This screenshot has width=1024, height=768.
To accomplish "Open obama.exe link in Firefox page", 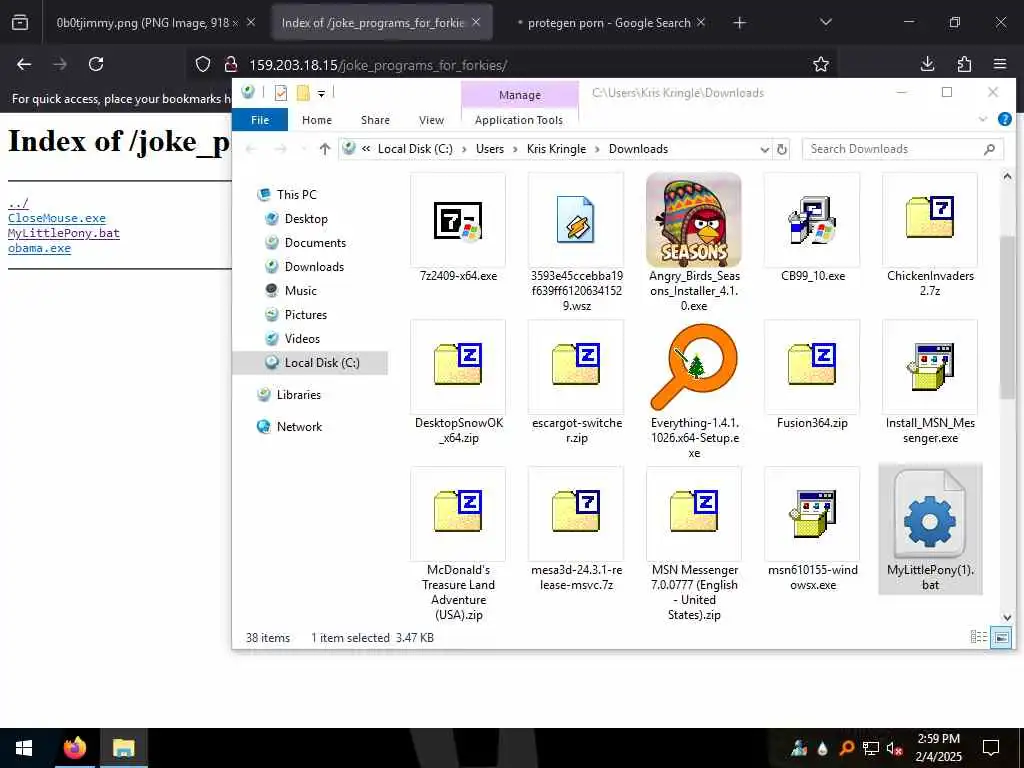I will click(39, 248).
